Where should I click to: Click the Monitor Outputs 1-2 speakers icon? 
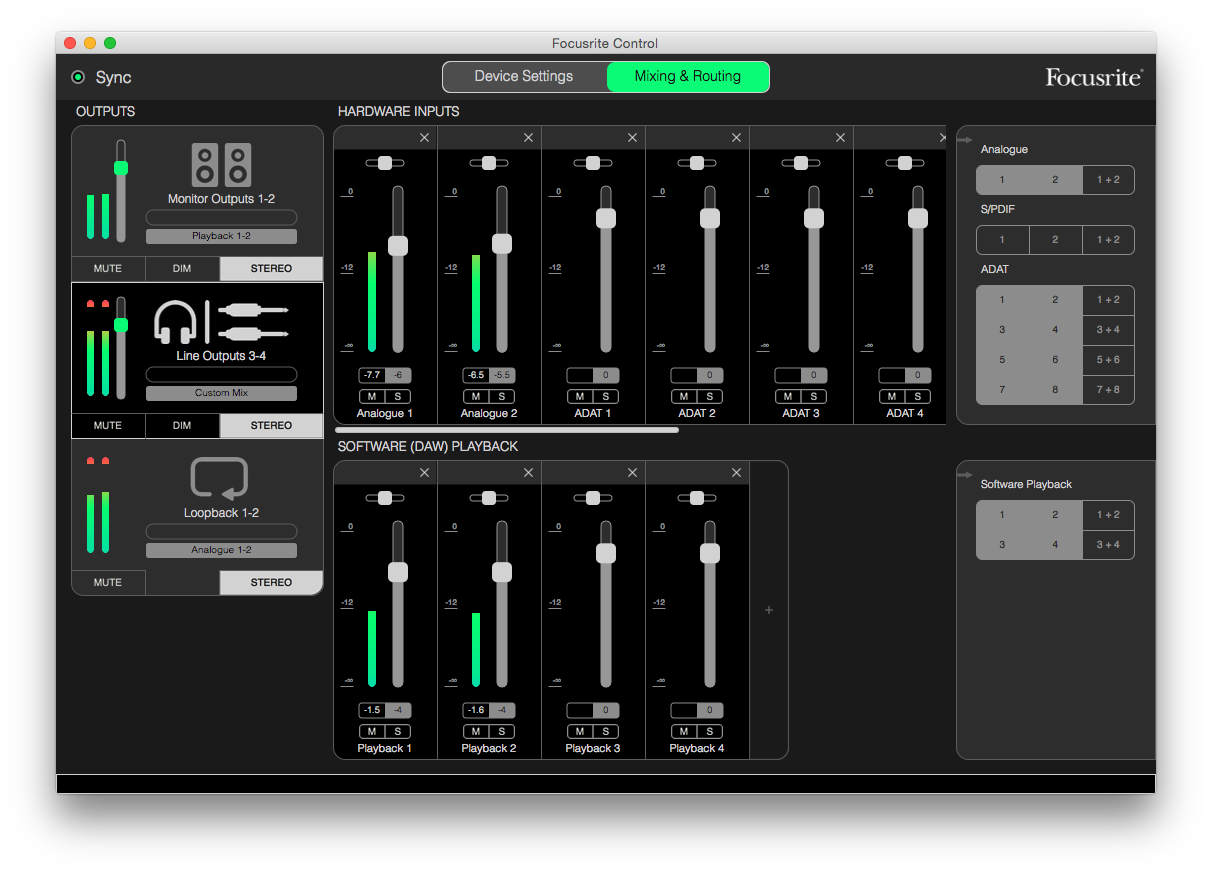click(x=221, y=165)
